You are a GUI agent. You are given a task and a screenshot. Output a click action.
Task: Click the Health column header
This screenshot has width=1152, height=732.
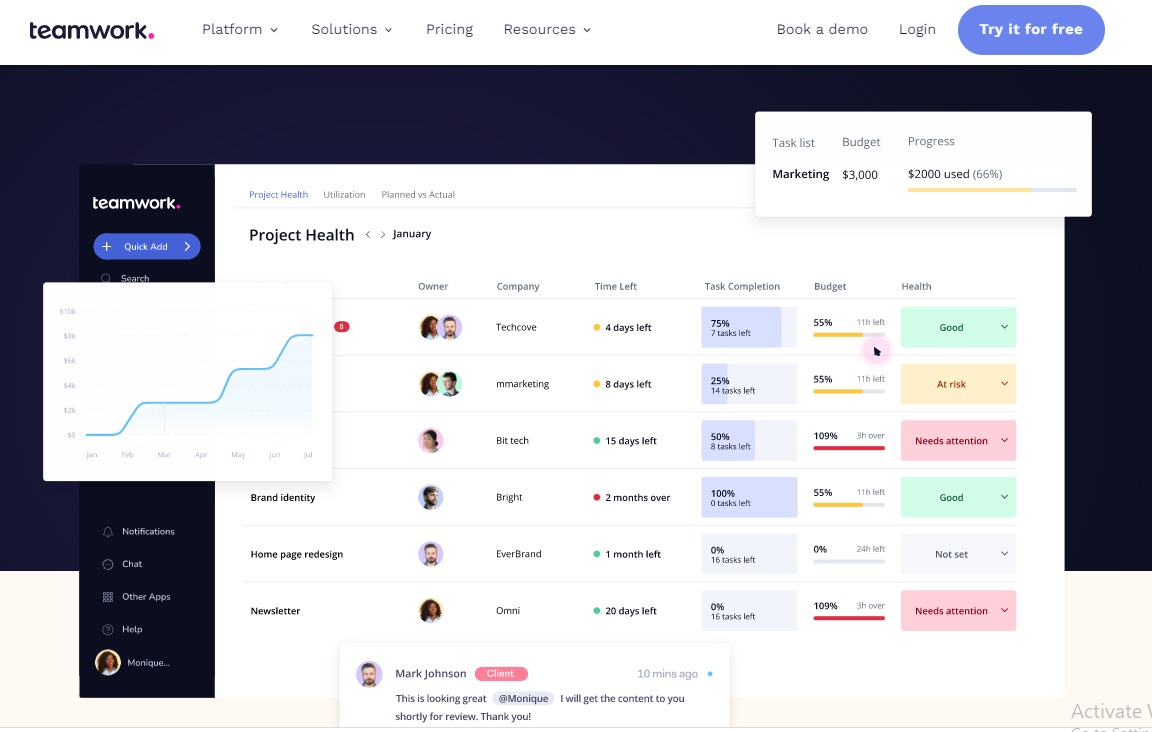point(916,287)
